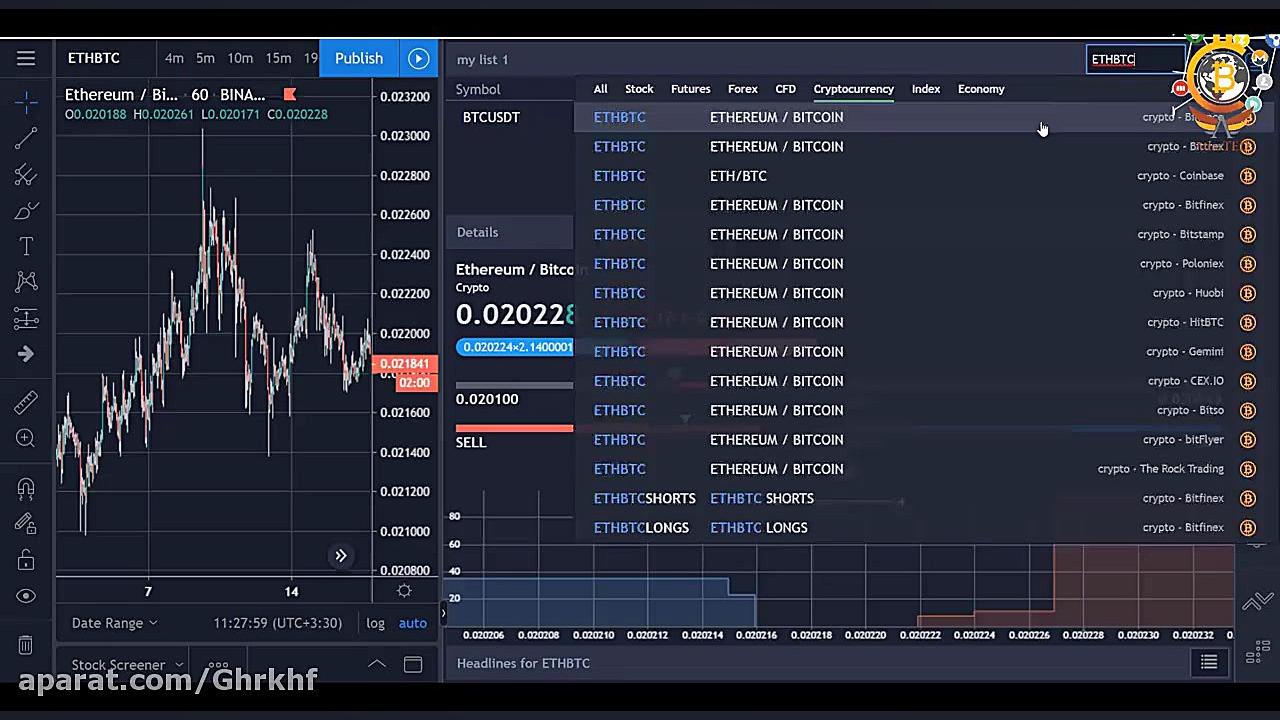Viewport: 1280px width, 720px height.
Task: Select the prediction and measurement tool
Action: pyautogui.click(x=26, y=319)
